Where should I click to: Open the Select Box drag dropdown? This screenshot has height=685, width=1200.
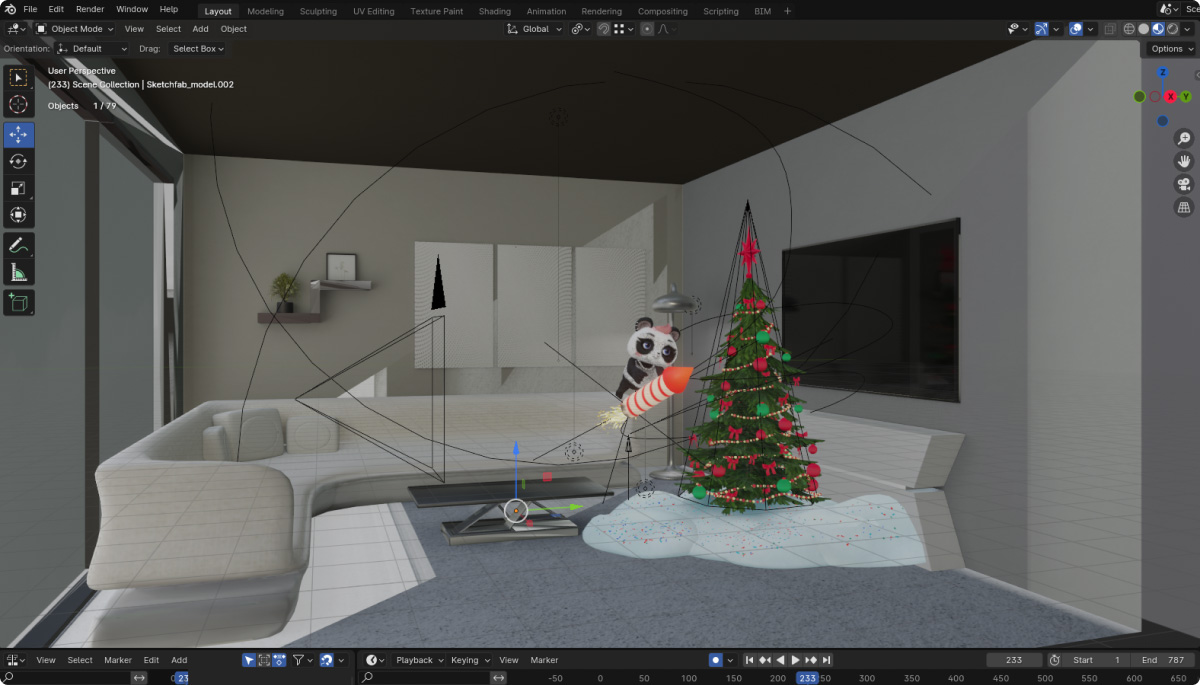198,48
